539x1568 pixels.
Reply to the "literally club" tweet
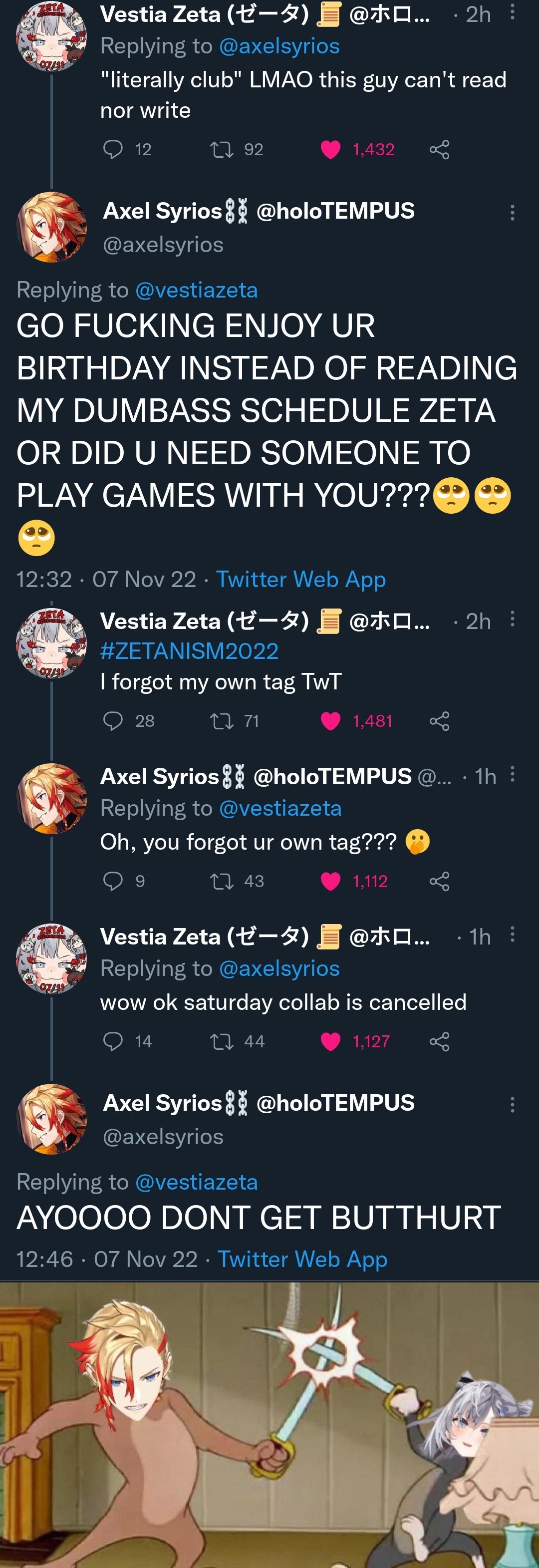click(x=113, y=149)
